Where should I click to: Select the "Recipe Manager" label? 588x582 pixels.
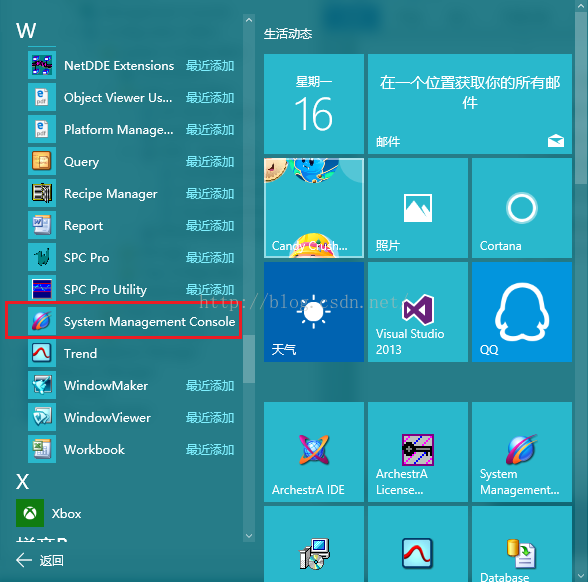[x=111, y=194]
